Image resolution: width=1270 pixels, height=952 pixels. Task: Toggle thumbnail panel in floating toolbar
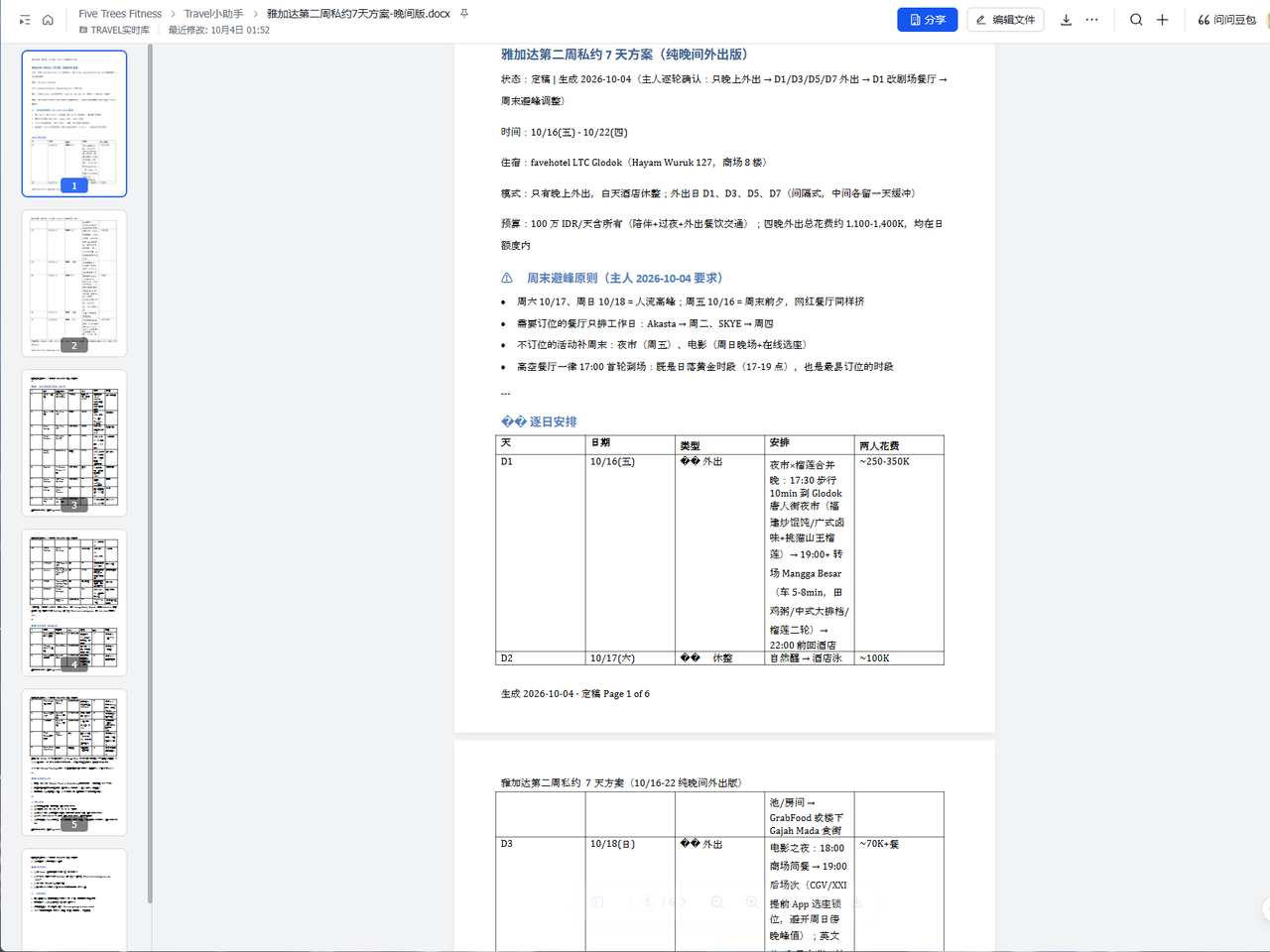click(x=597, y=902)
